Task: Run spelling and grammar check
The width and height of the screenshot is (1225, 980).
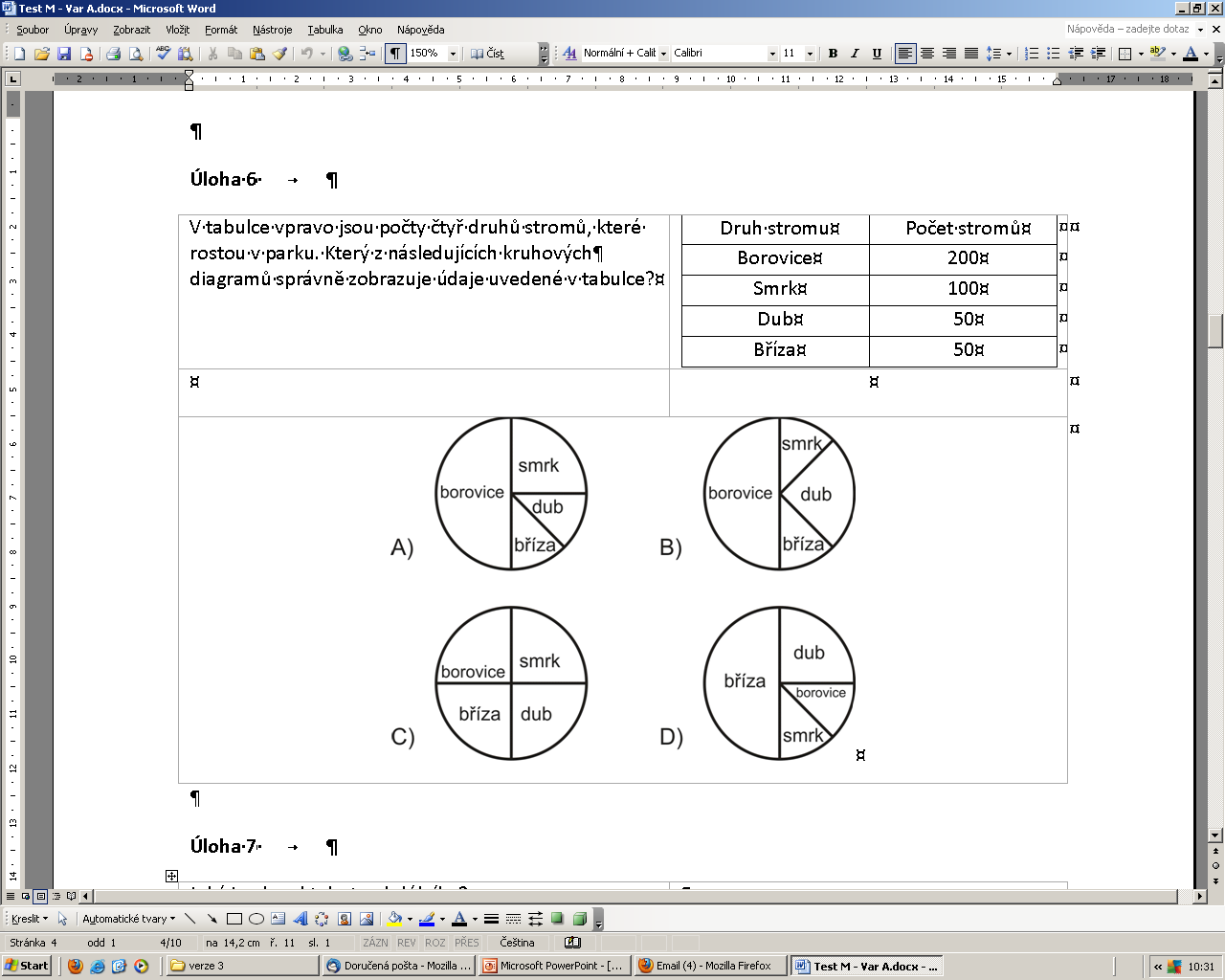Action: [x=163, y=54]
